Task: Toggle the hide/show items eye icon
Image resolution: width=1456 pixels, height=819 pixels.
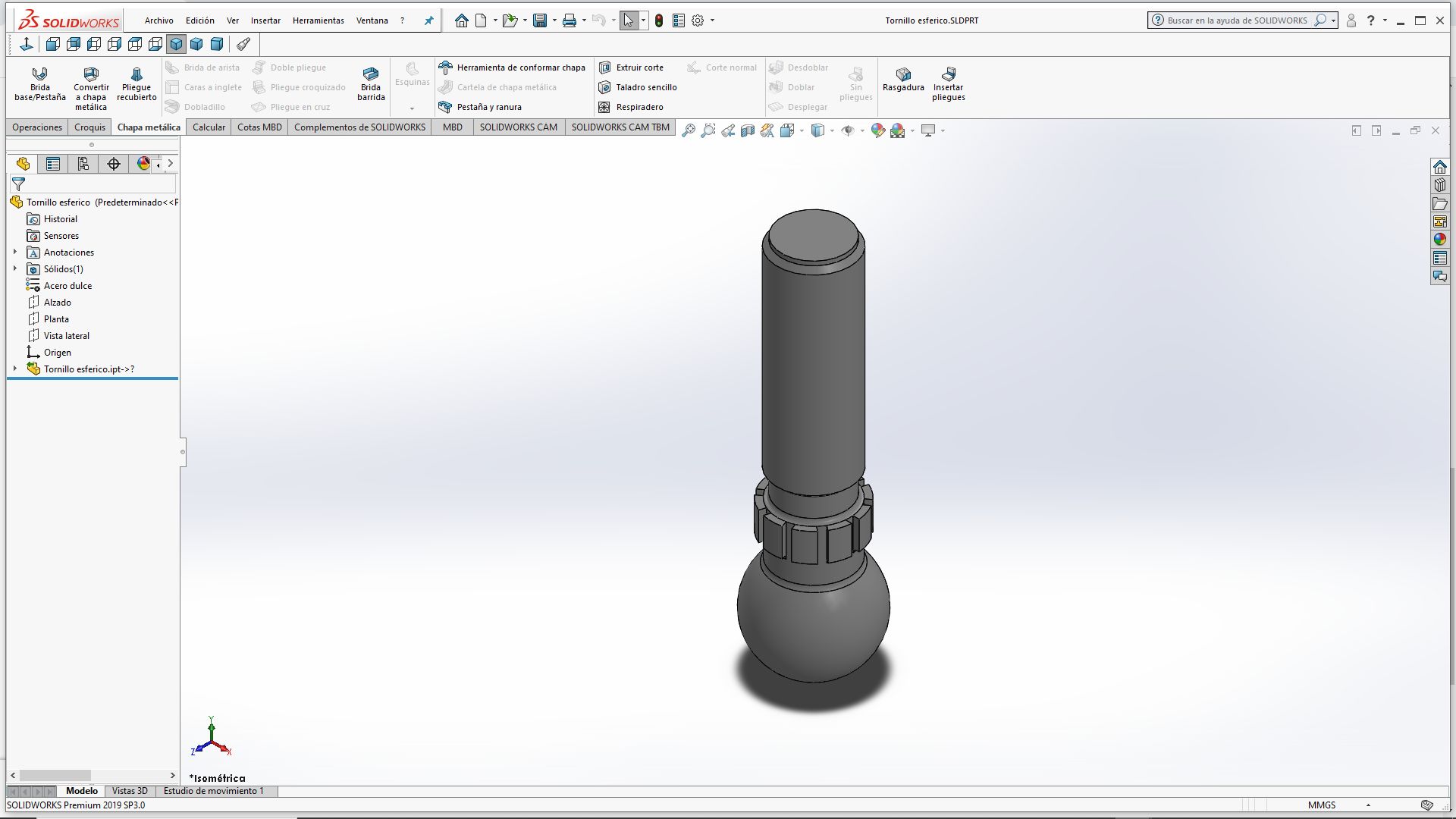Action: tap(848, 130)
